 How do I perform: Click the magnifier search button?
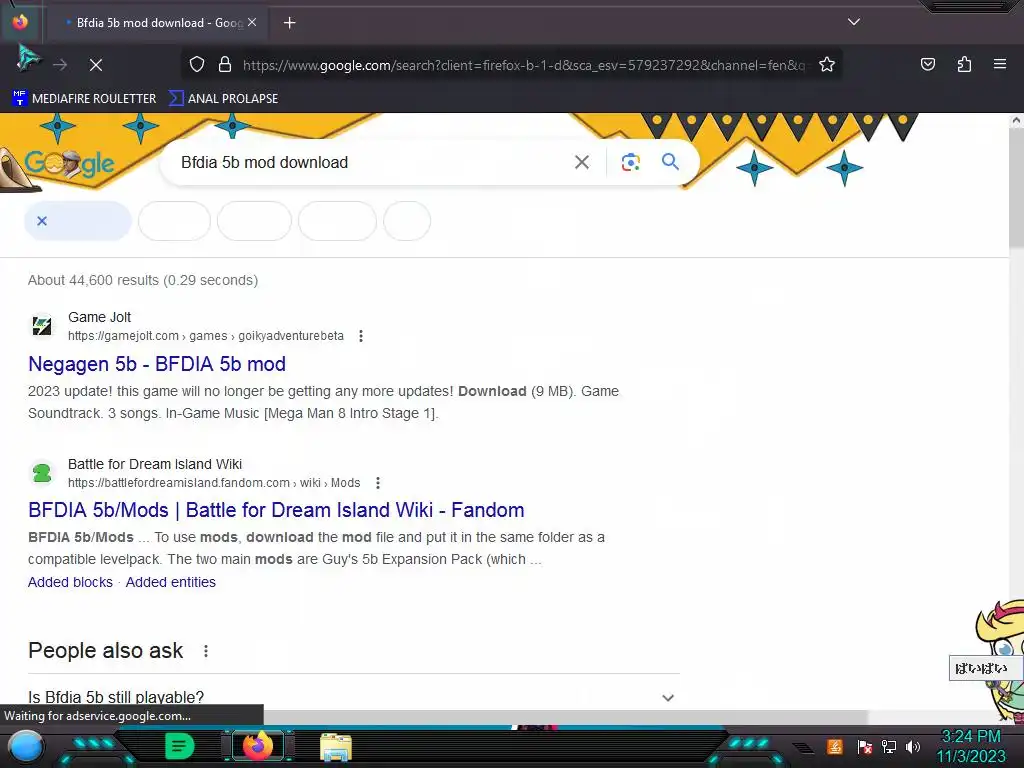click(x=670, y=161)
